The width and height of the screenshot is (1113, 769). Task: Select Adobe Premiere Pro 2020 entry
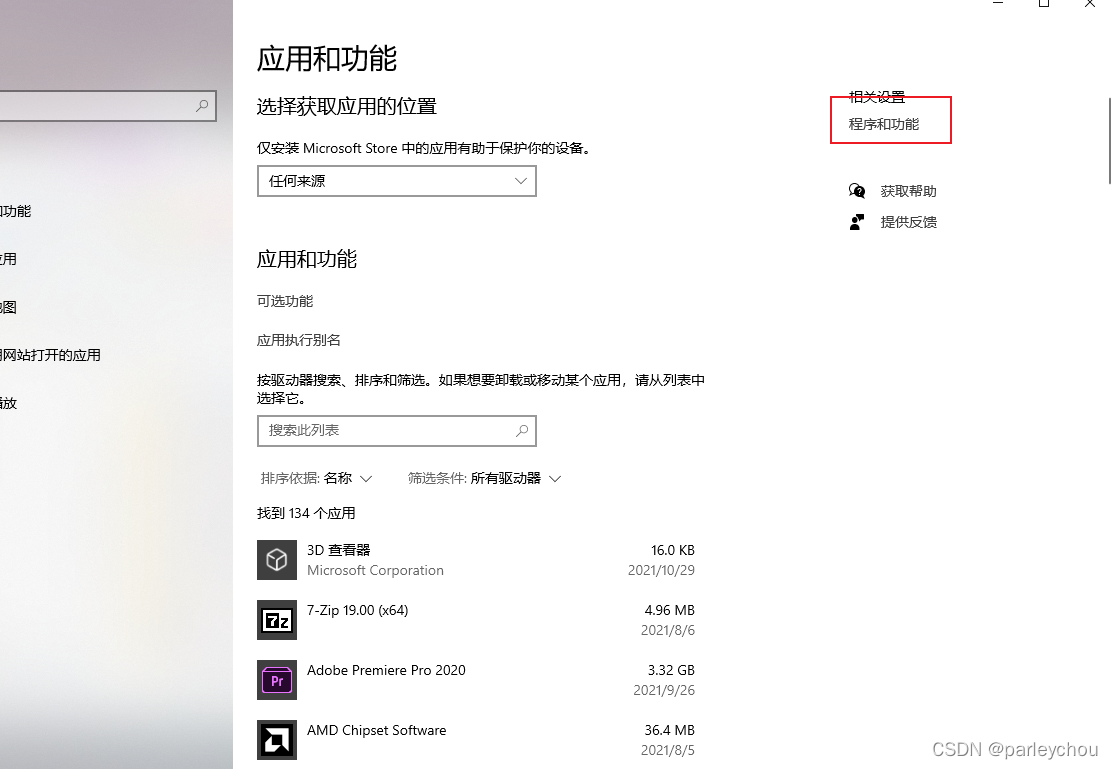click(476, 680)
